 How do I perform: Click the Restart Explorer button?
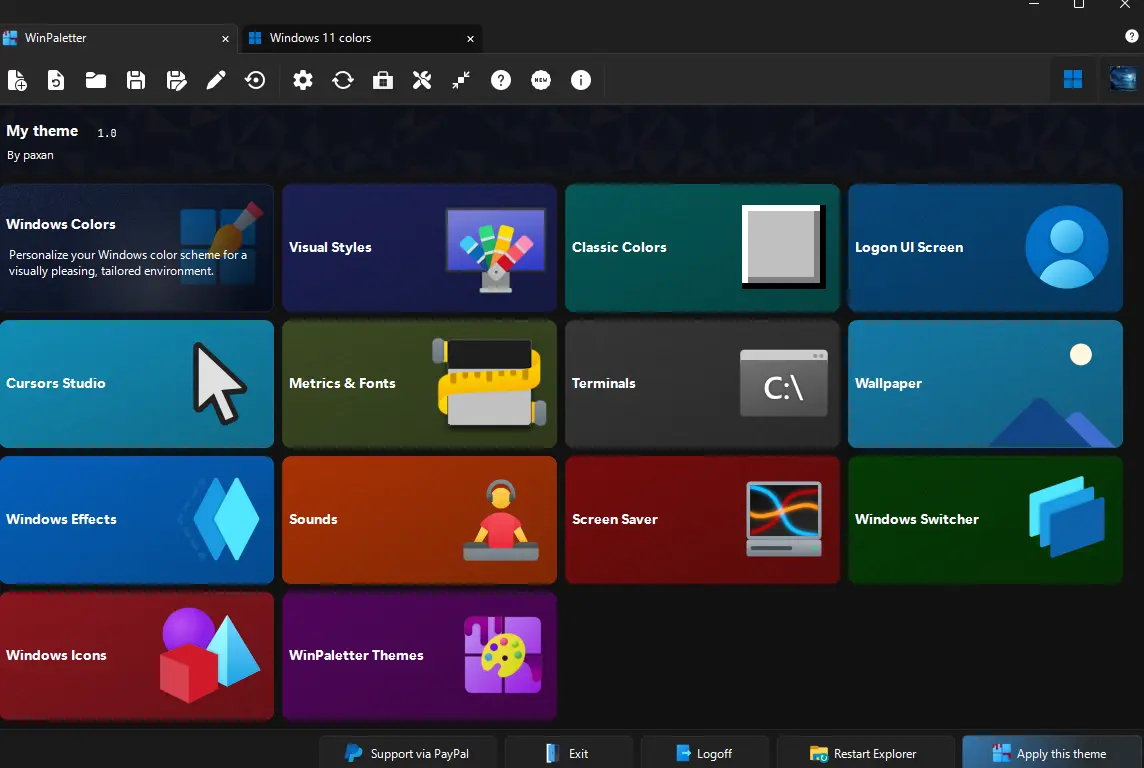coord(865,753)
